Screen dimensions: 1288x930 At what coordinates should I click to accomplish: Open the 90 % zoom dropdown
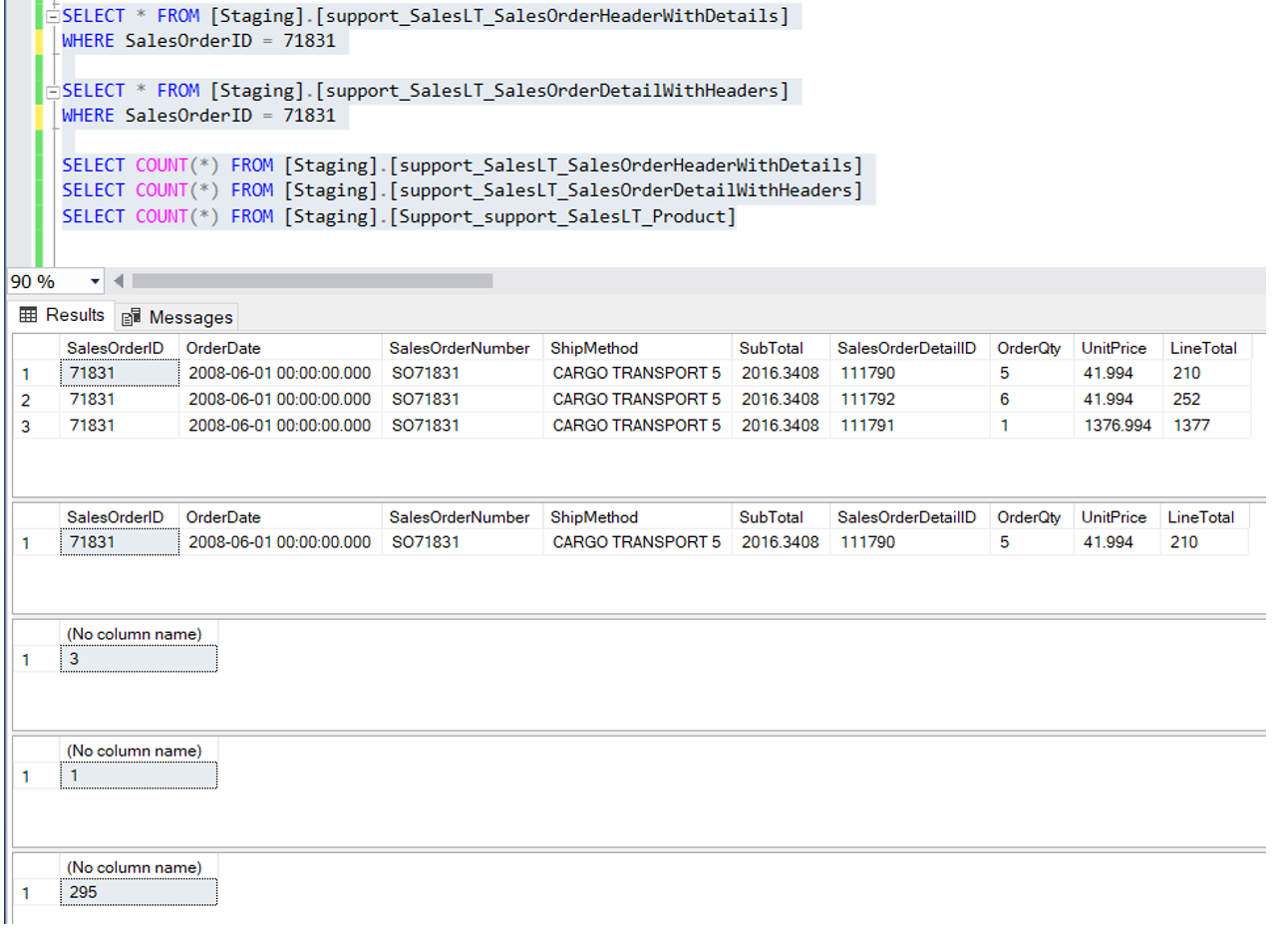tap(95, 282)
